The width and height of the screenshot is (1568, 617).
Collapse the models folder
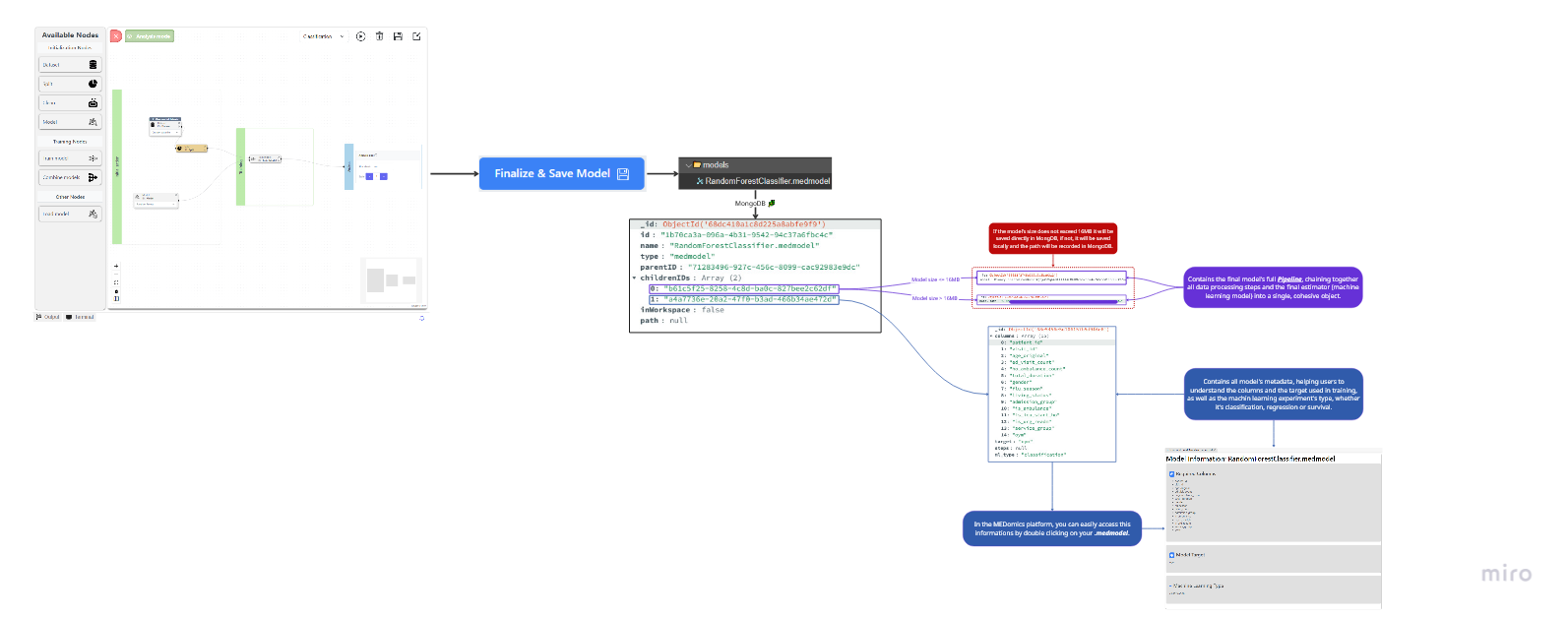point(688,165)
